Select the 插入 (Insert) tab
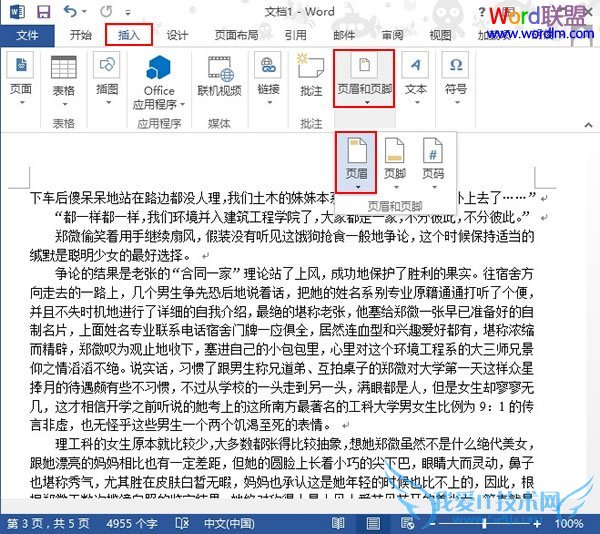Screen dimensions: 600x534 pos(129,35)
